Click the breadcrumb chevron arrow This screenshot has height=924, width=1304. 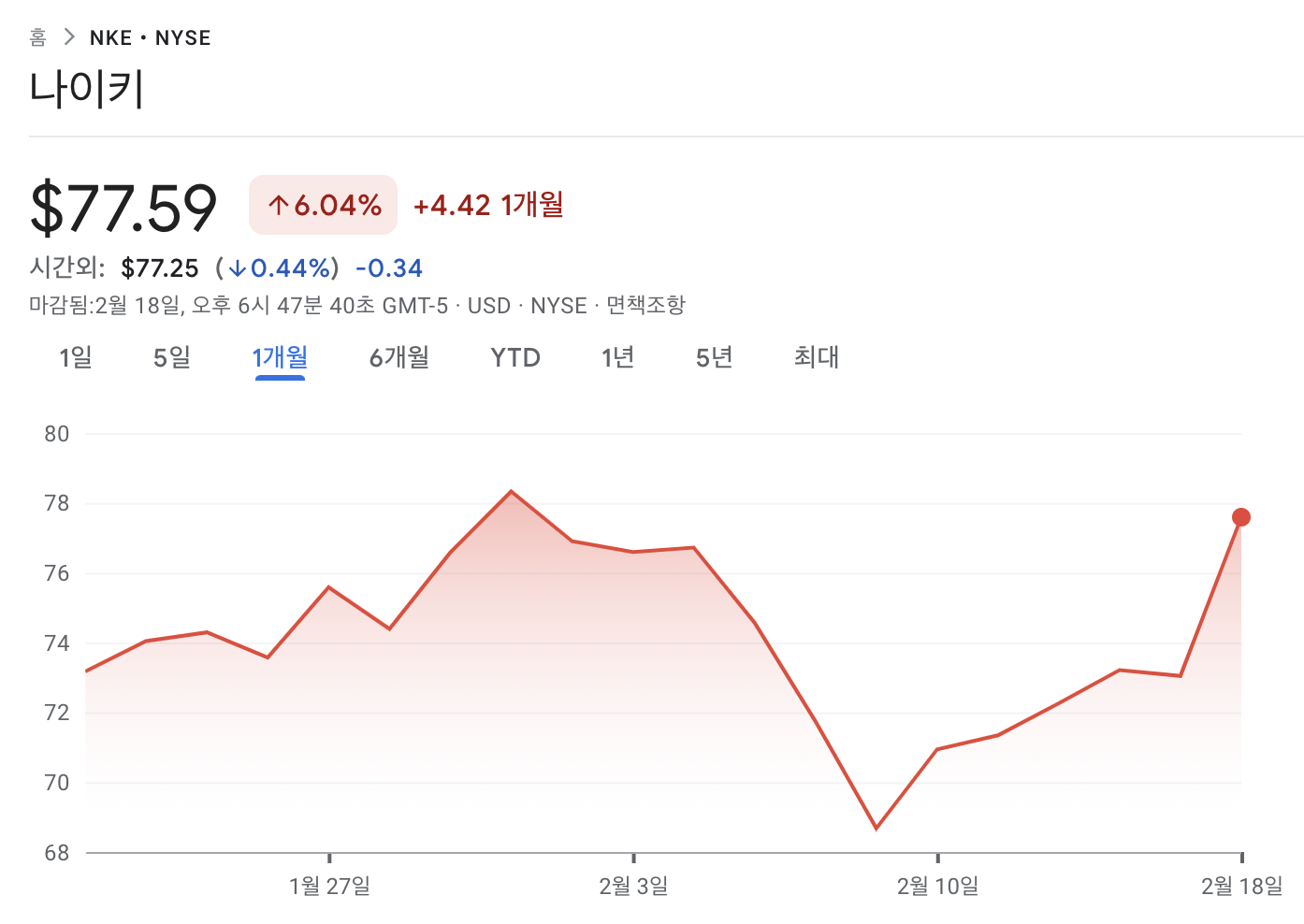pos(68,37)
